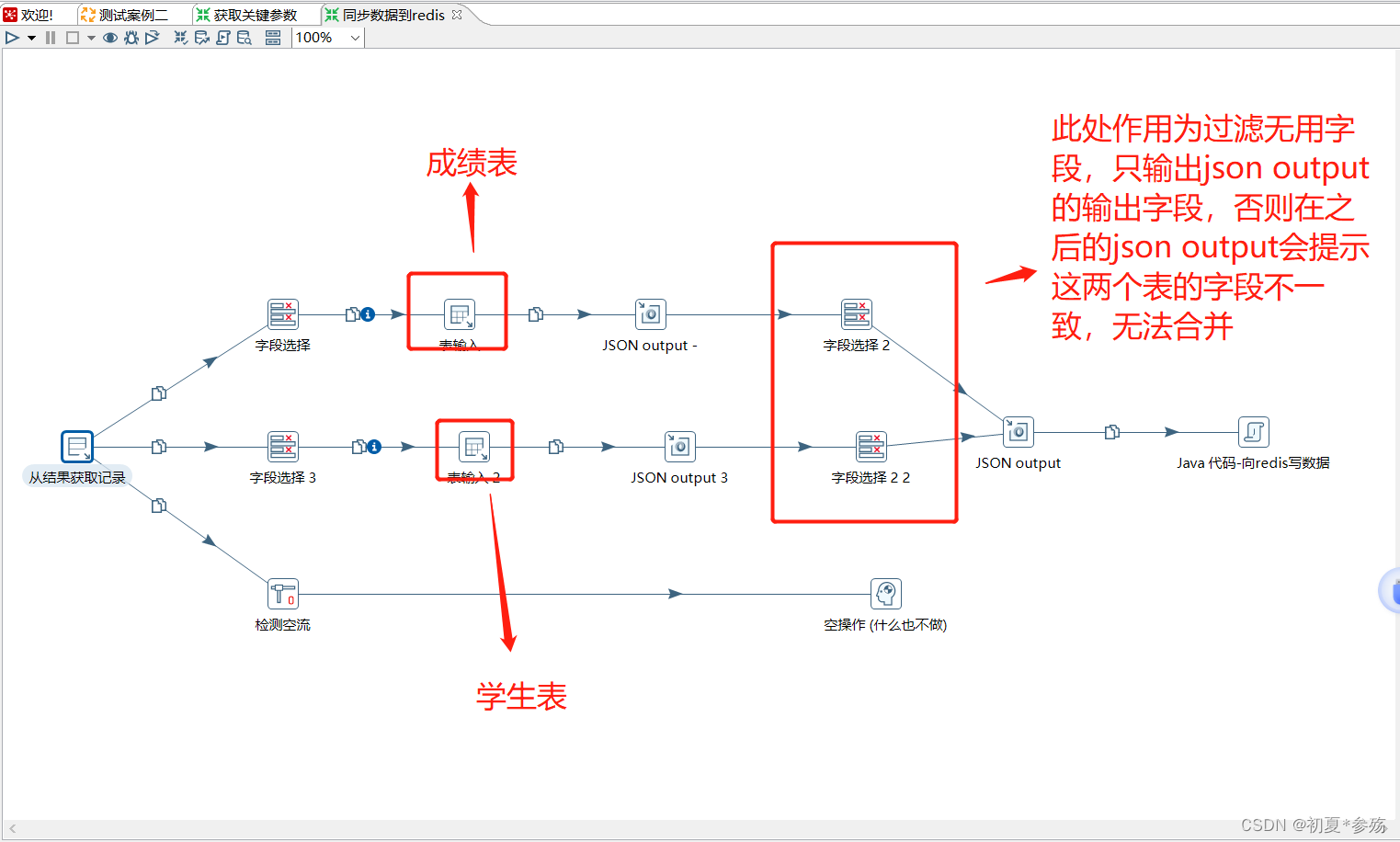Image resolution: width=1400 pixels, height=842 pixels.
Task: Click the 从结果获取记录 step label
Action: click(x=77, y=478)
